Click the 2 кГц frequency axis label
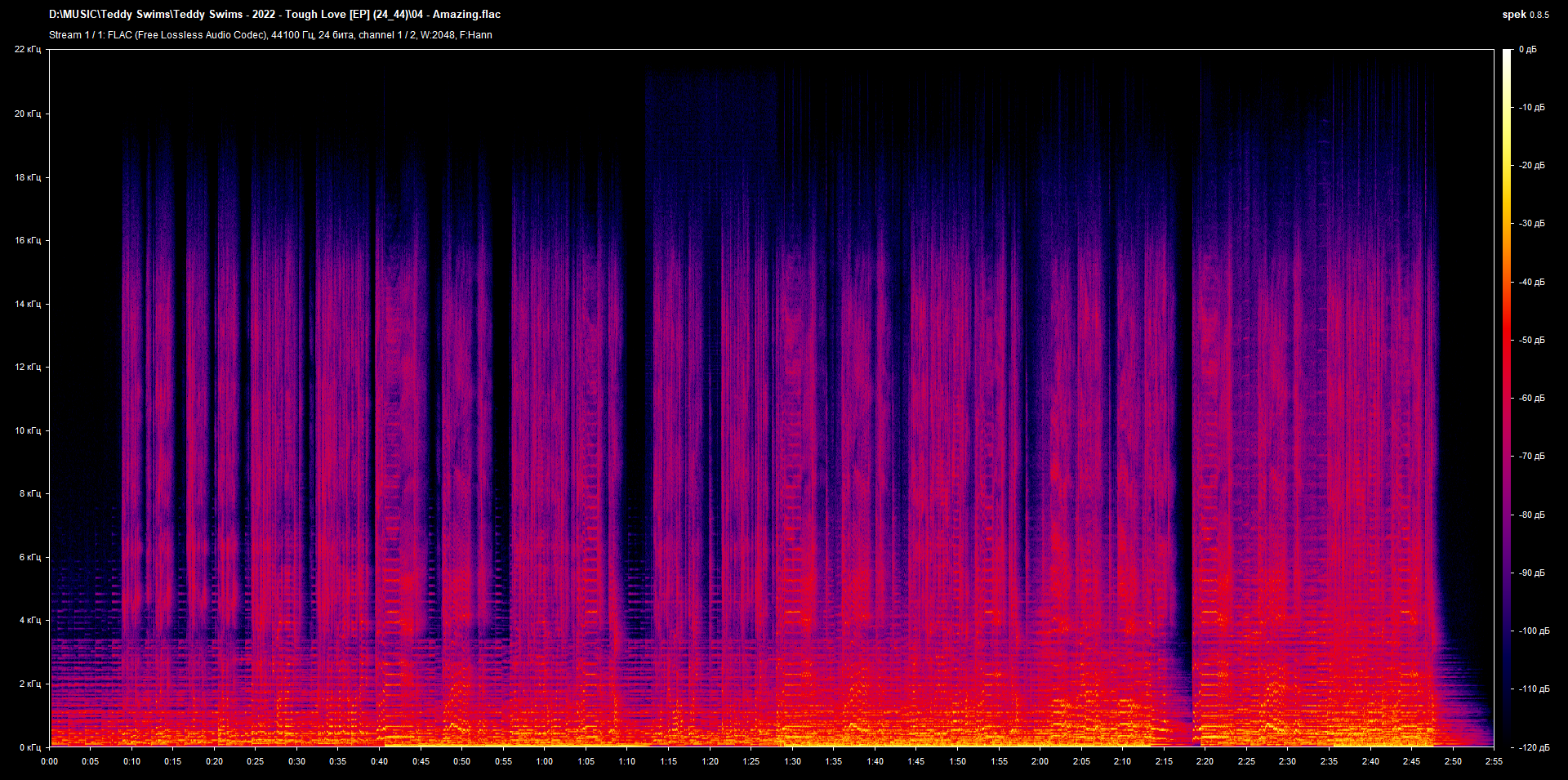Screen dimensions: 1568x780 (x=29, y=684)
